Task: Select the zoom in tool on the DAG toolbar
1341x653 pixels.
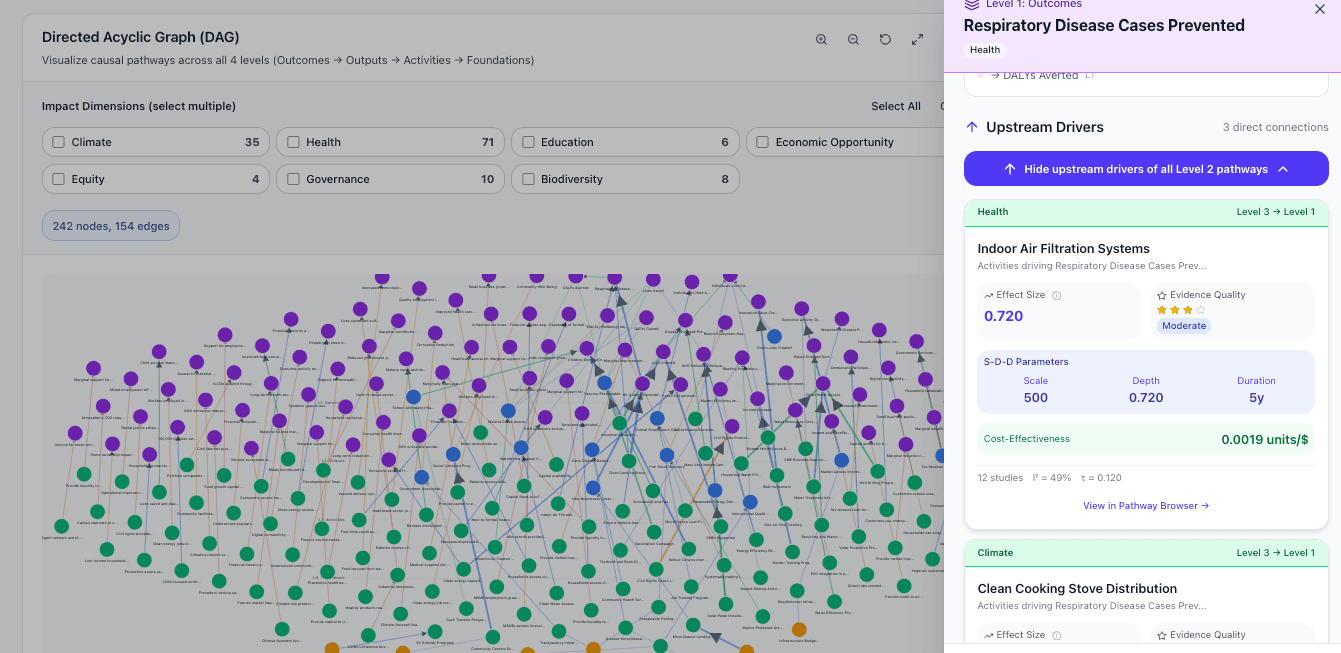Action: tap(821, 39)
